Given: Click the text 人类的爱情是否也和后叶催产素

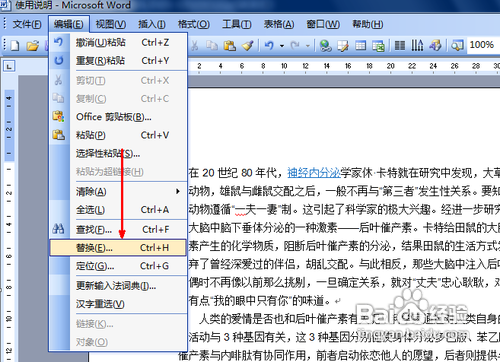Looking at the screenshot, I should [278, 319].
